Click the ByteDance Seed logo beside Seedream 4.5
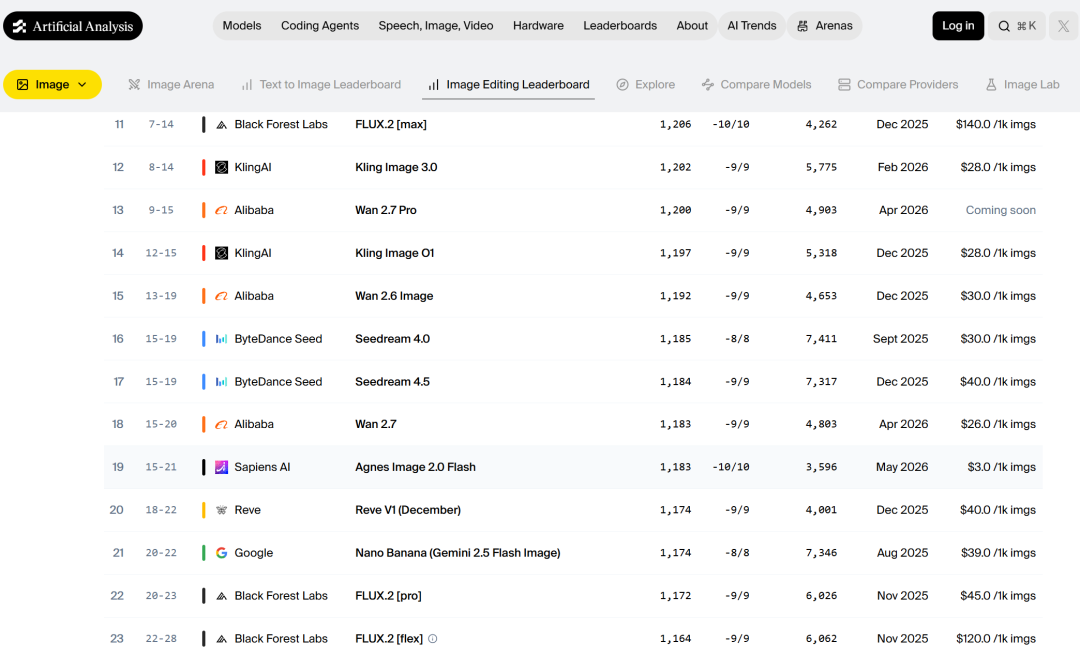Screen dimensions: 1080x657 pyautogui.click(x=221, y=382)
